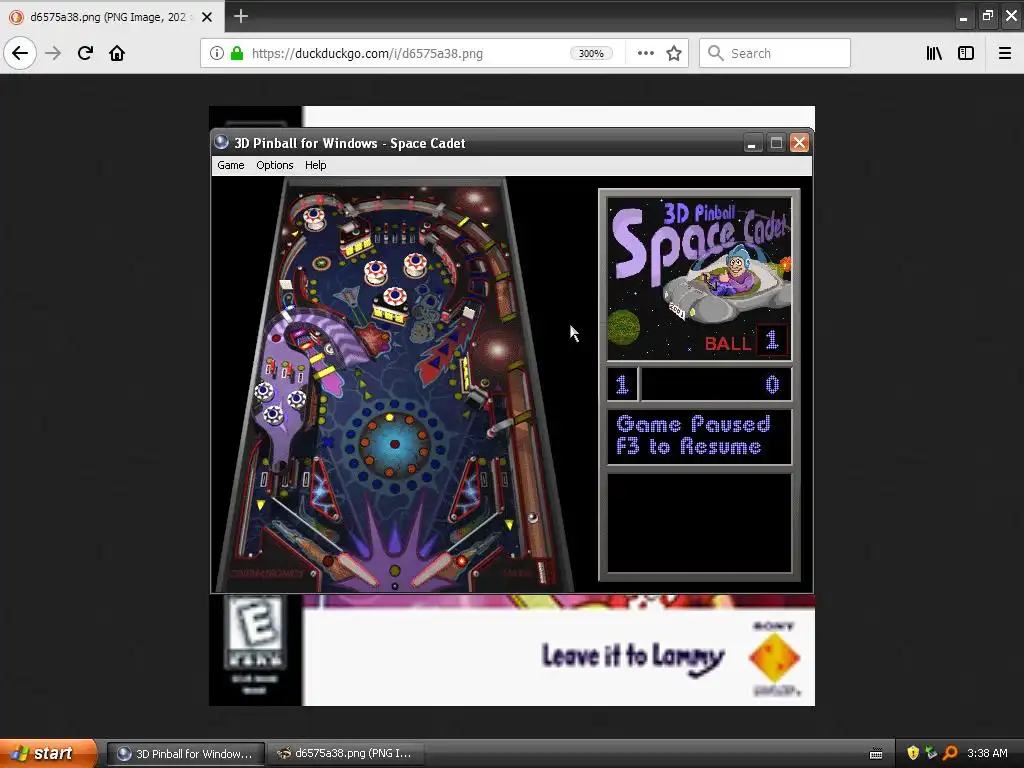Click the 3:38 AM system clock
This screenshot has height=768, width=1024.
[987, 753]
